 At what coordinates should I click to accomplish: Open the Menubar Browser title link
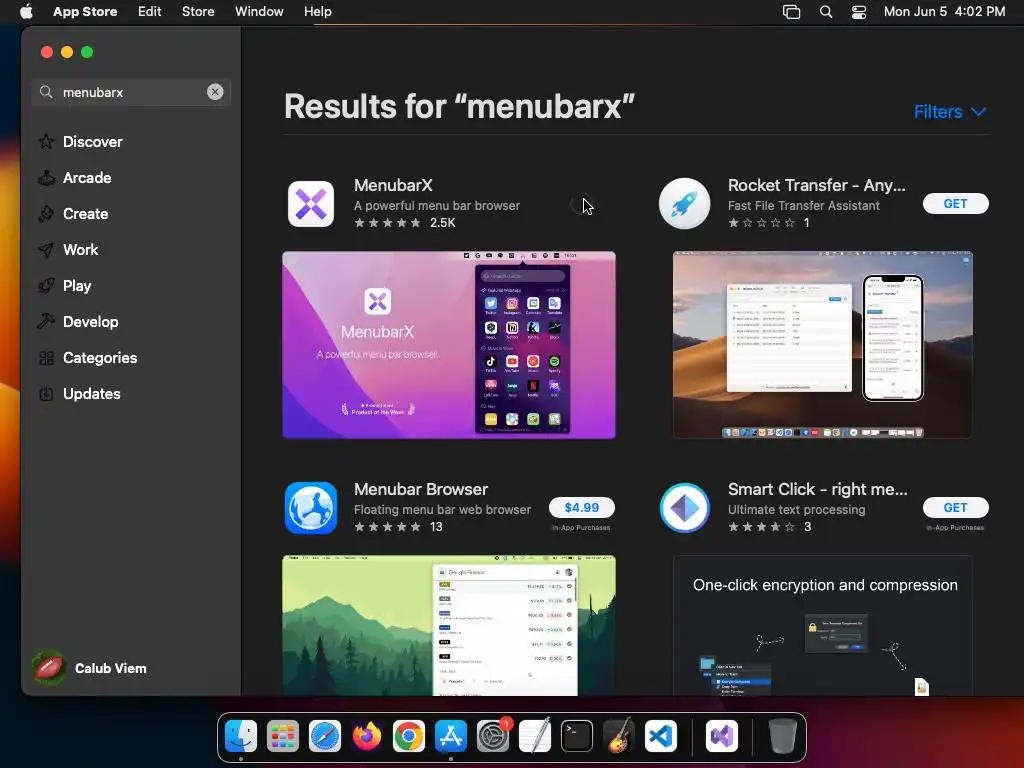point(421,489)
